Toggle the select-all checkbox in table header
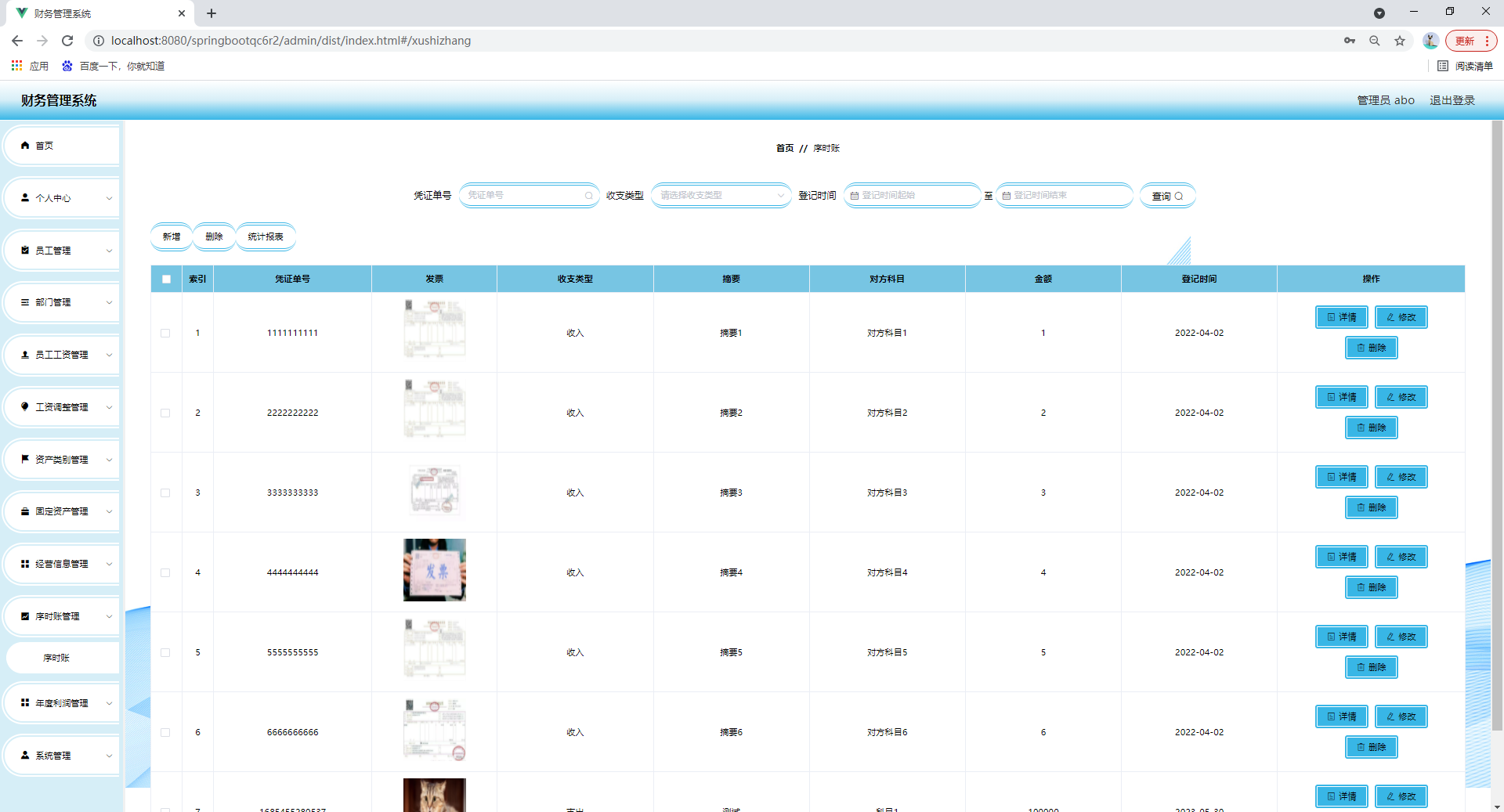 [166, 279]
